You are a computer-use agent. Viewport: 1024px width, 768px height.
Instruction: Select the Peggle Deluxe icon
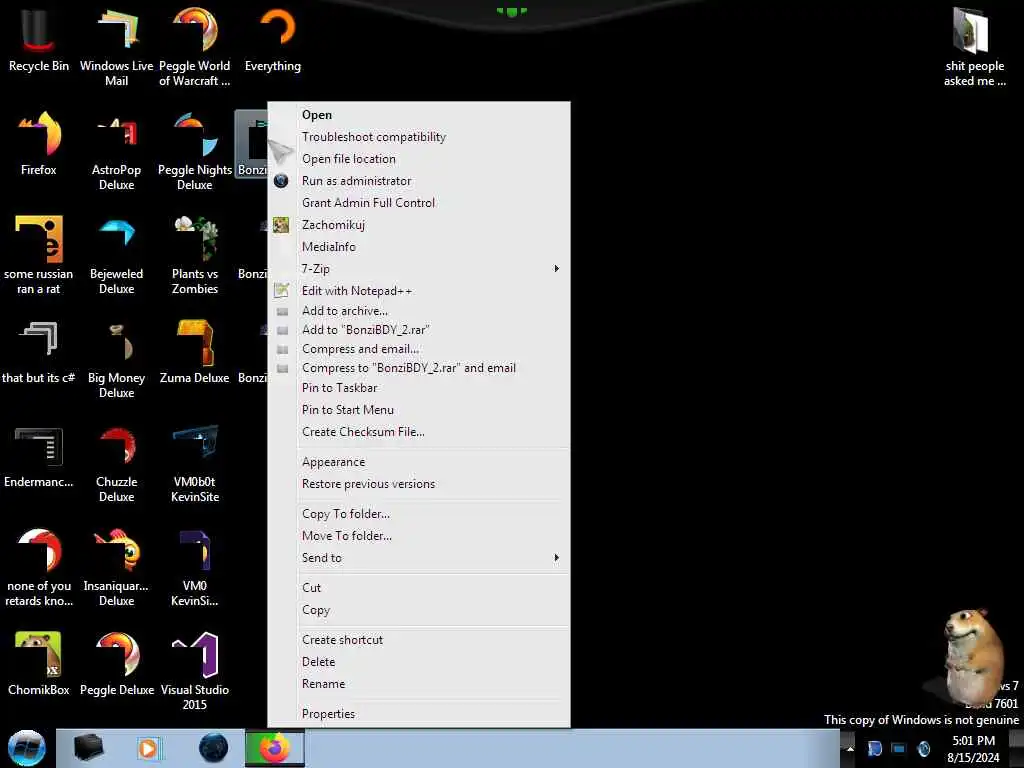pos(116,664)
